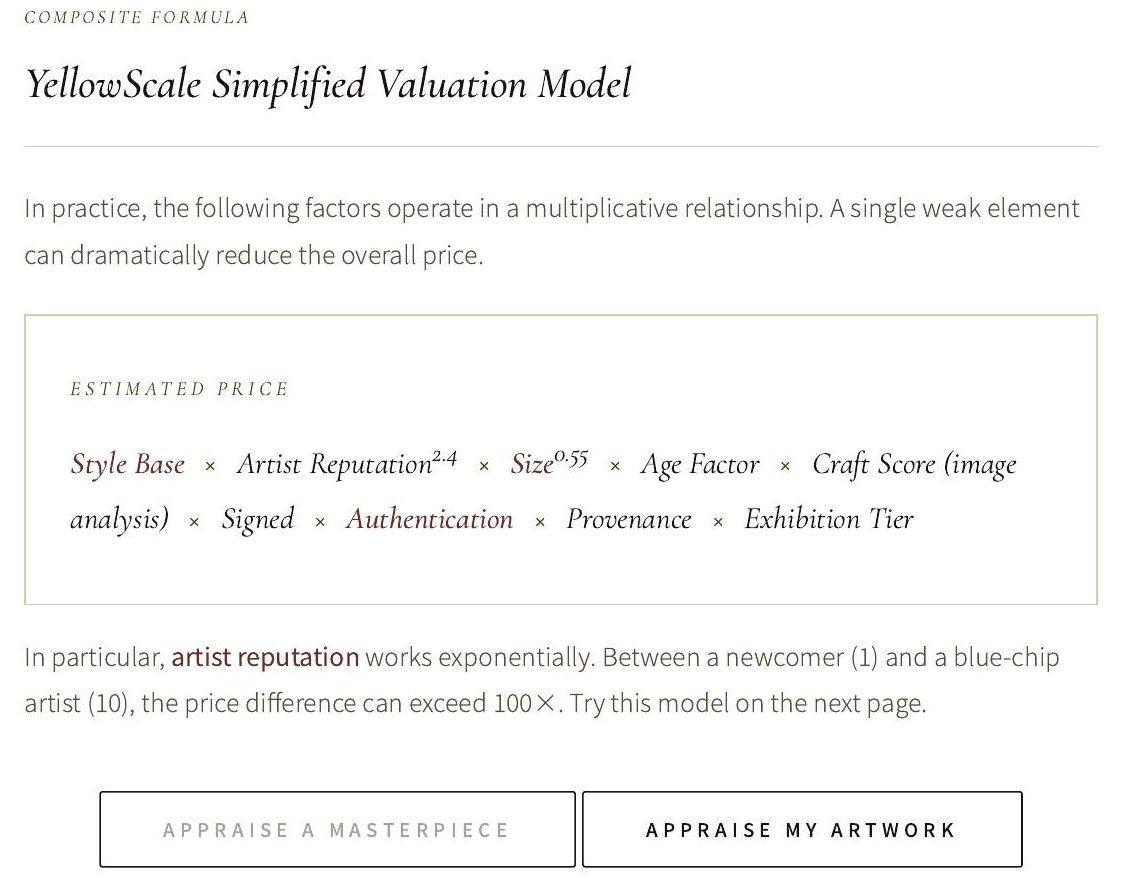1125x885 pixels.
Task: Click the Appraise My Artwork button
Action: [802, 829]
